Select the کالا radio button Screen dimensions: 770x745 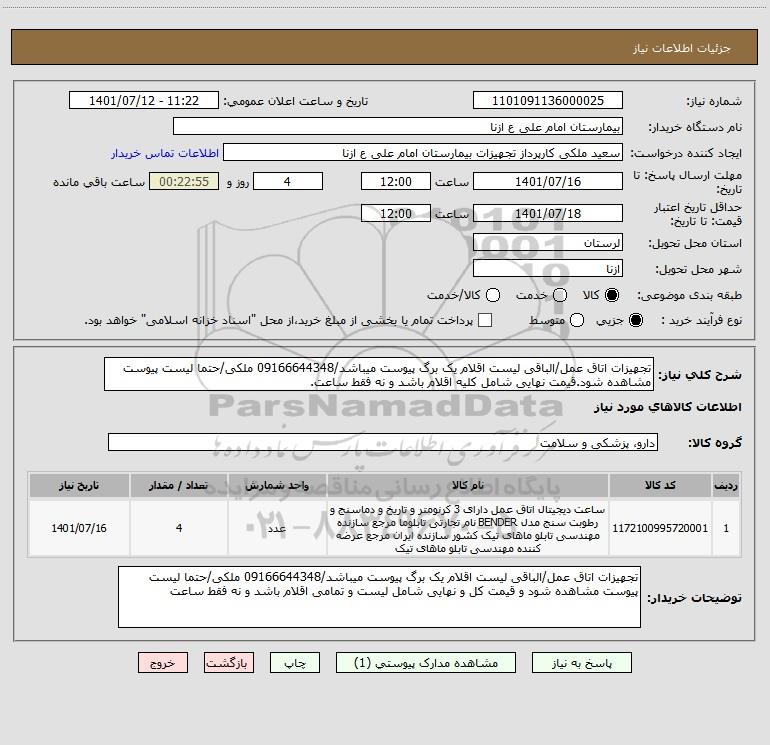(612, 295)
